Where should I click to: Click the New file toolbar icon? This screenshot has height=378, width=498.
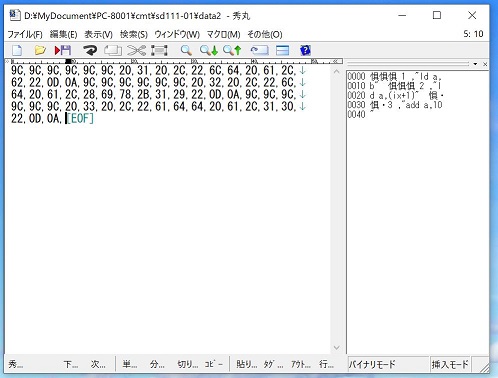17,50
